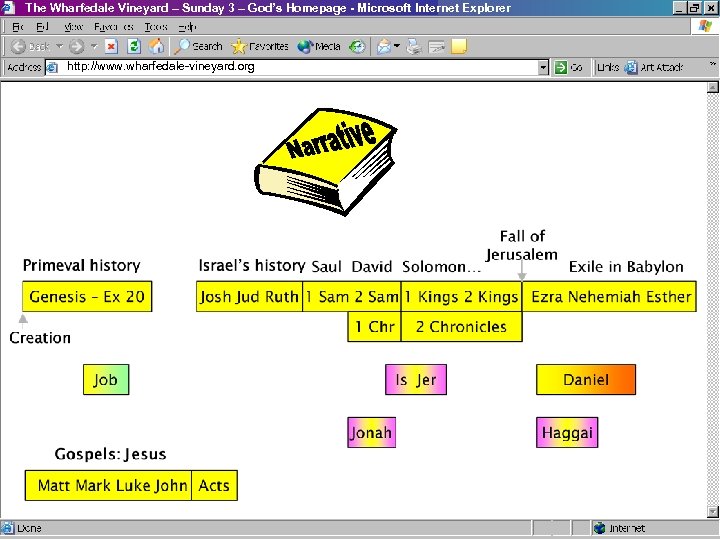Select the Matt Mark Luke John box
This screenshot has height=540, width=720.
[x=108, y=485]
